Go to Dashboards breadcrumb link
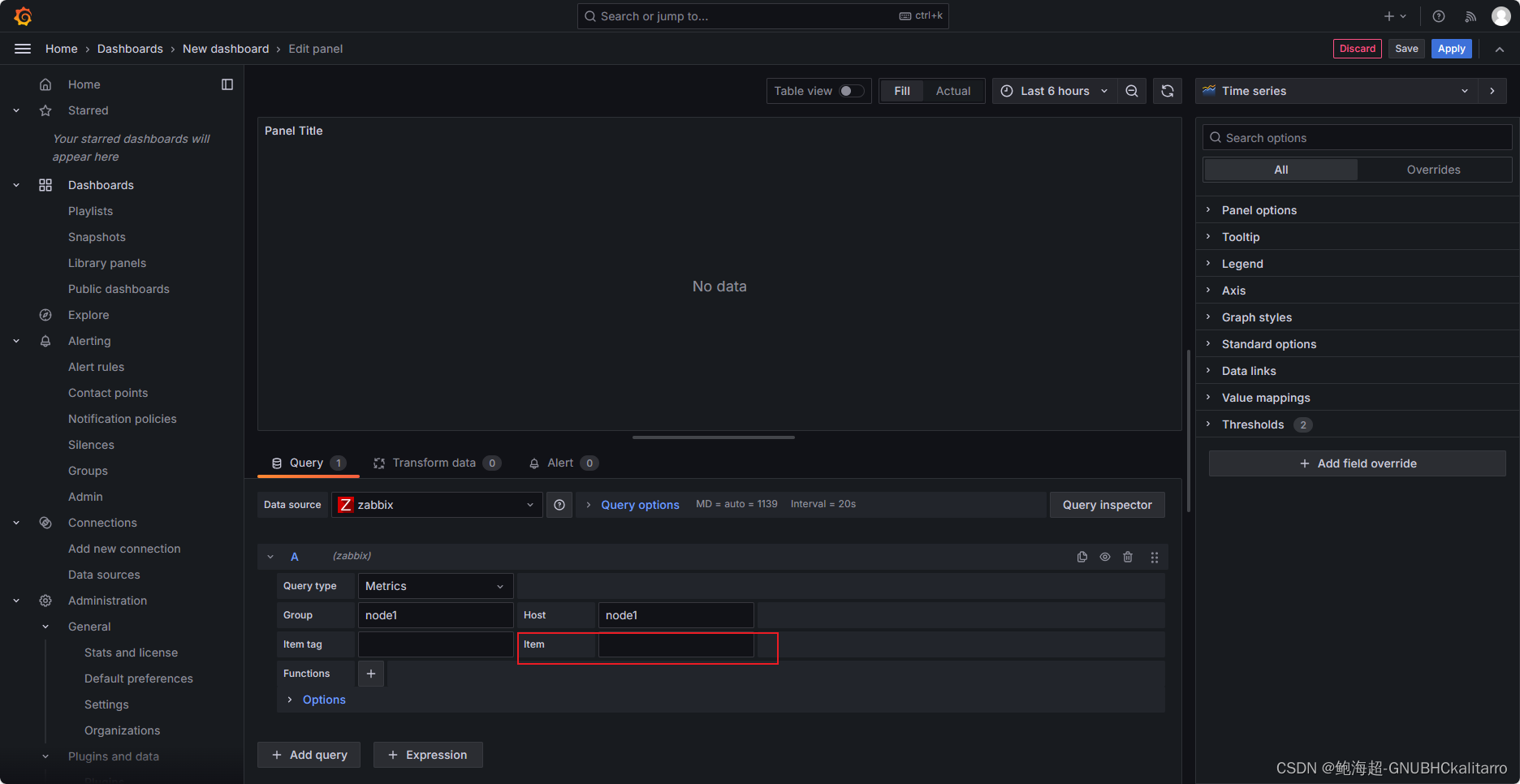1520x784 pixels. pos(130,49)
